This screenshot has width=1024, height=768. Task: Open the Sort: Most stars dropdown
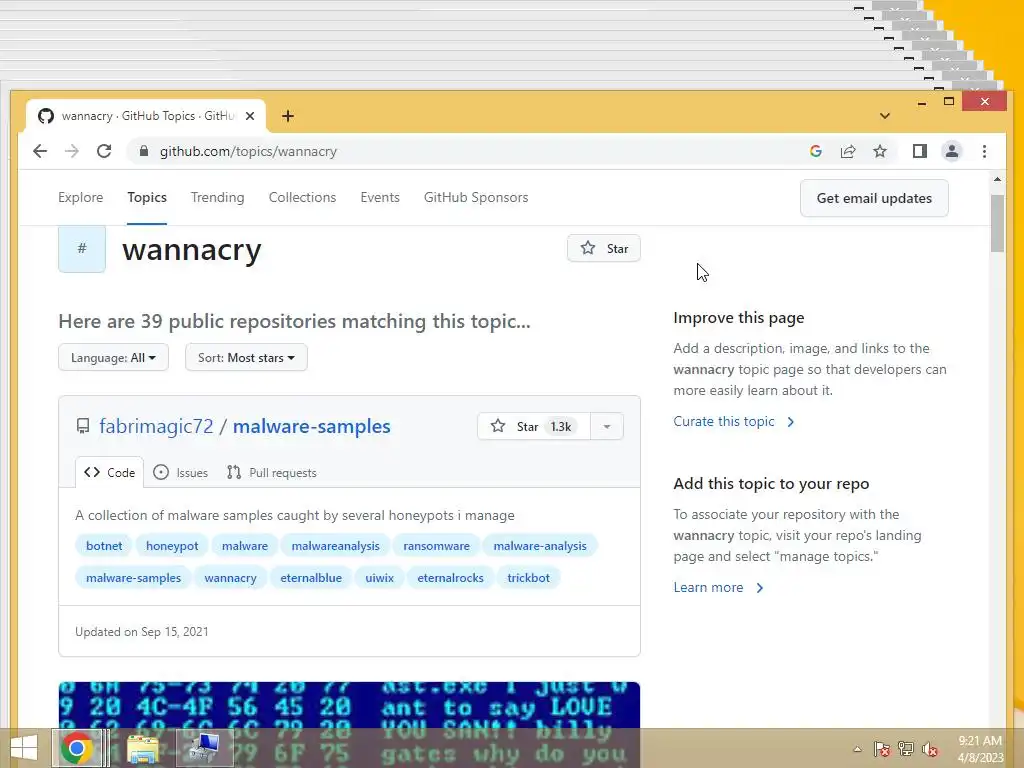[246, 357]
